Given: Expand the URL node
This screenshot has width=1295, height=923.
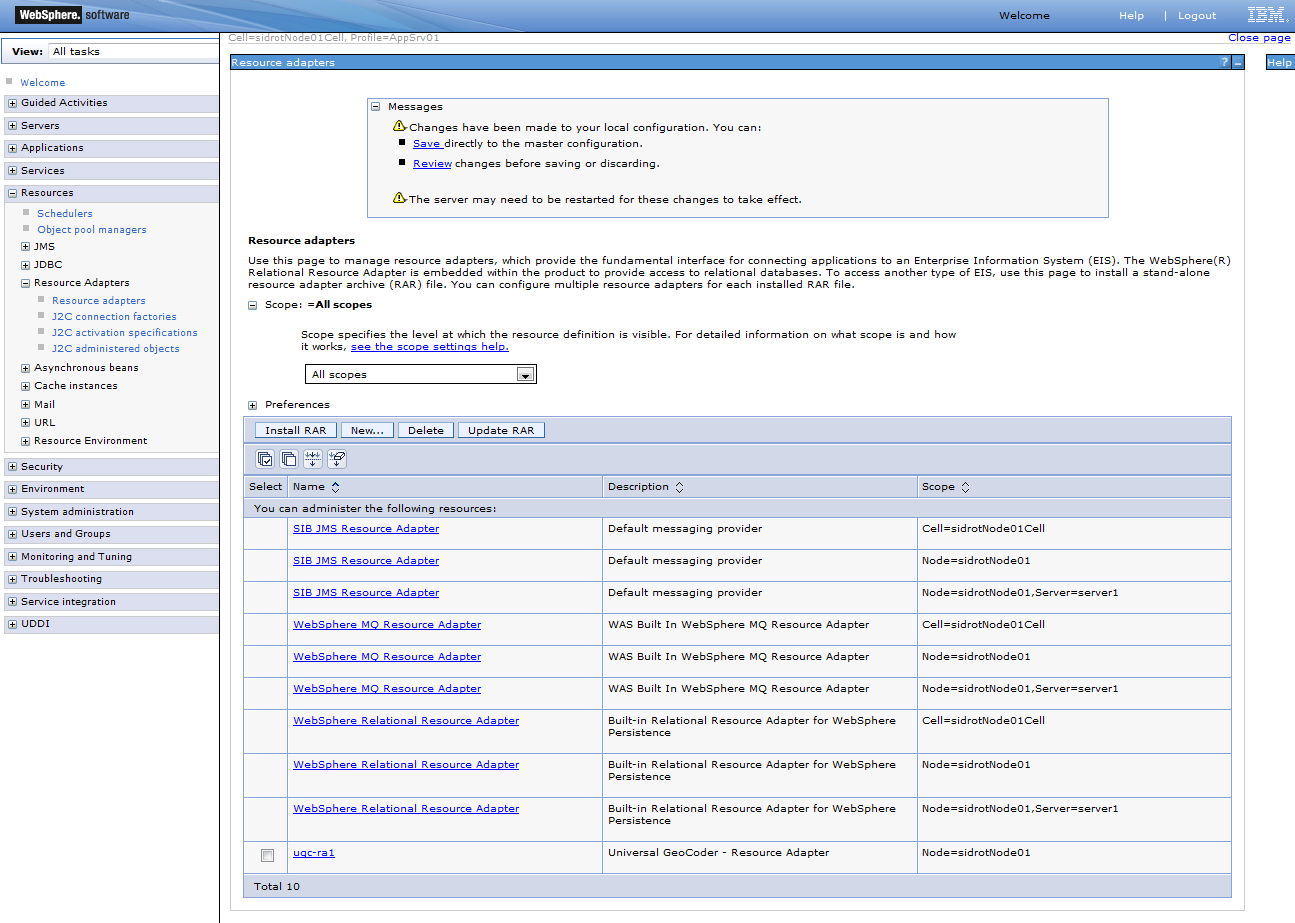Looking at the screenshot, I should pos(26,423).
